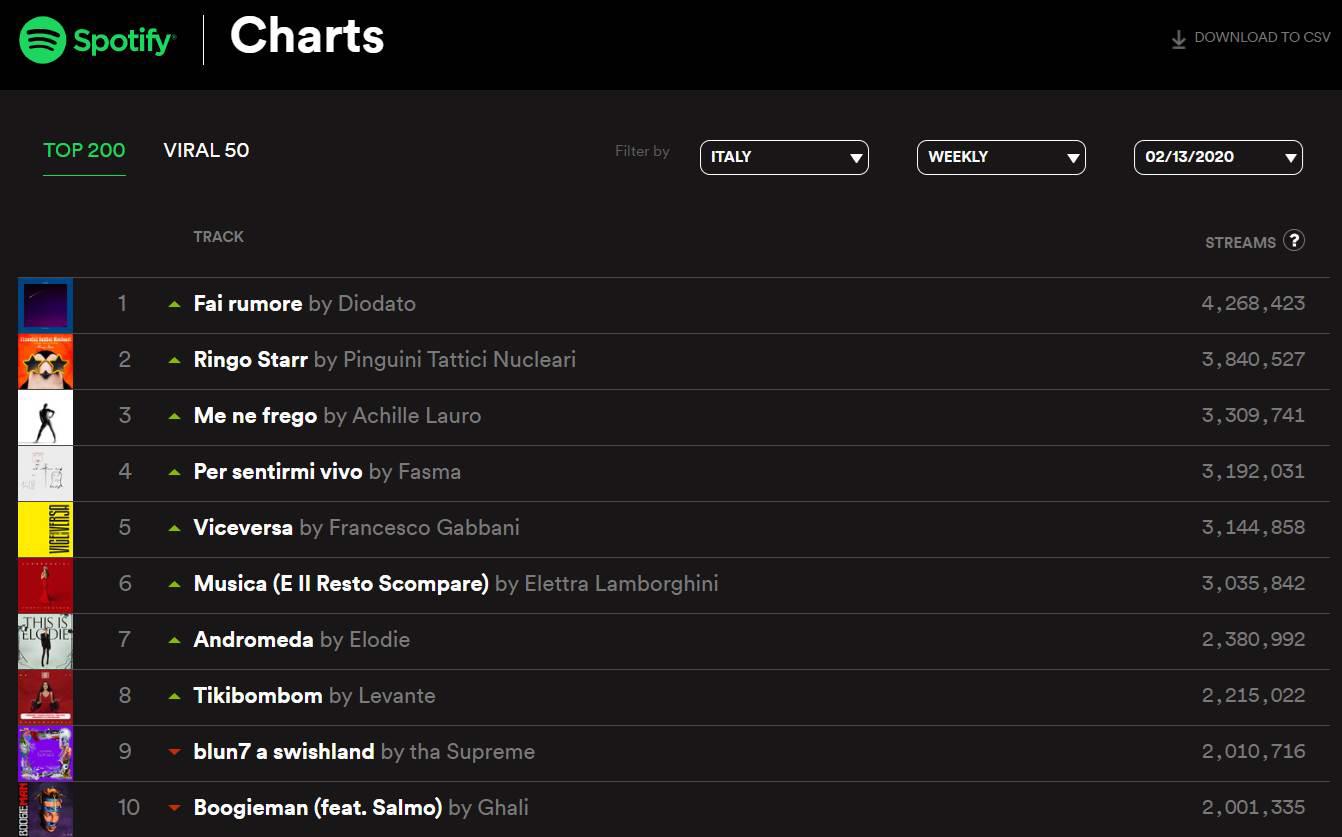Click the Fai rumore album cover

coord(46,305)
